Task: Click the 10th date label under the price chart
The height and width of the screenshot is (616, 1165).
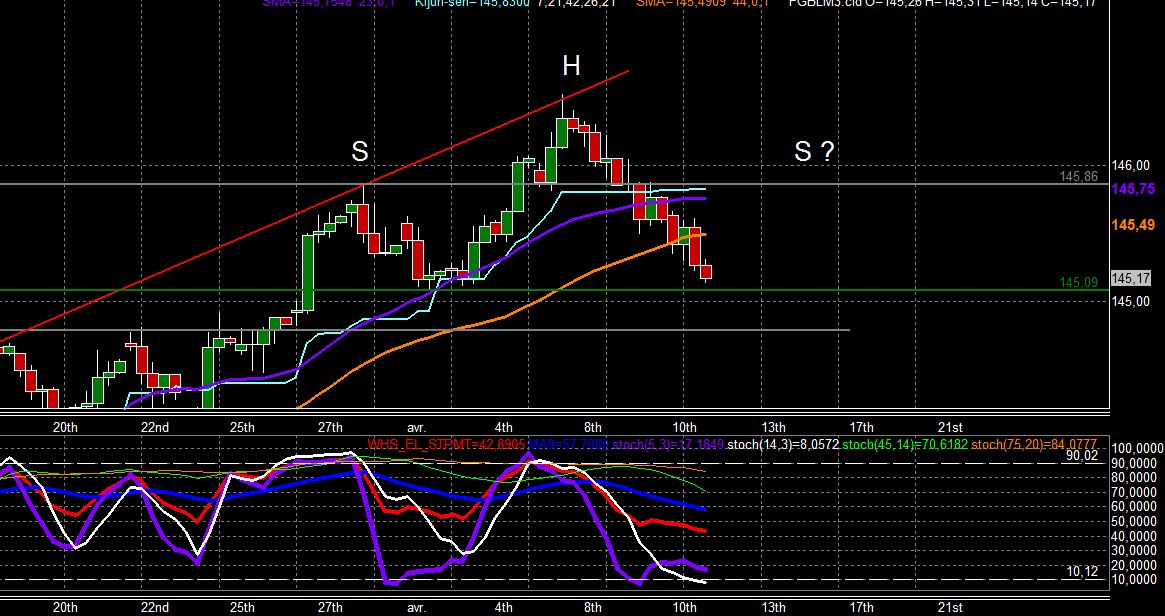Action: point(684,427)
